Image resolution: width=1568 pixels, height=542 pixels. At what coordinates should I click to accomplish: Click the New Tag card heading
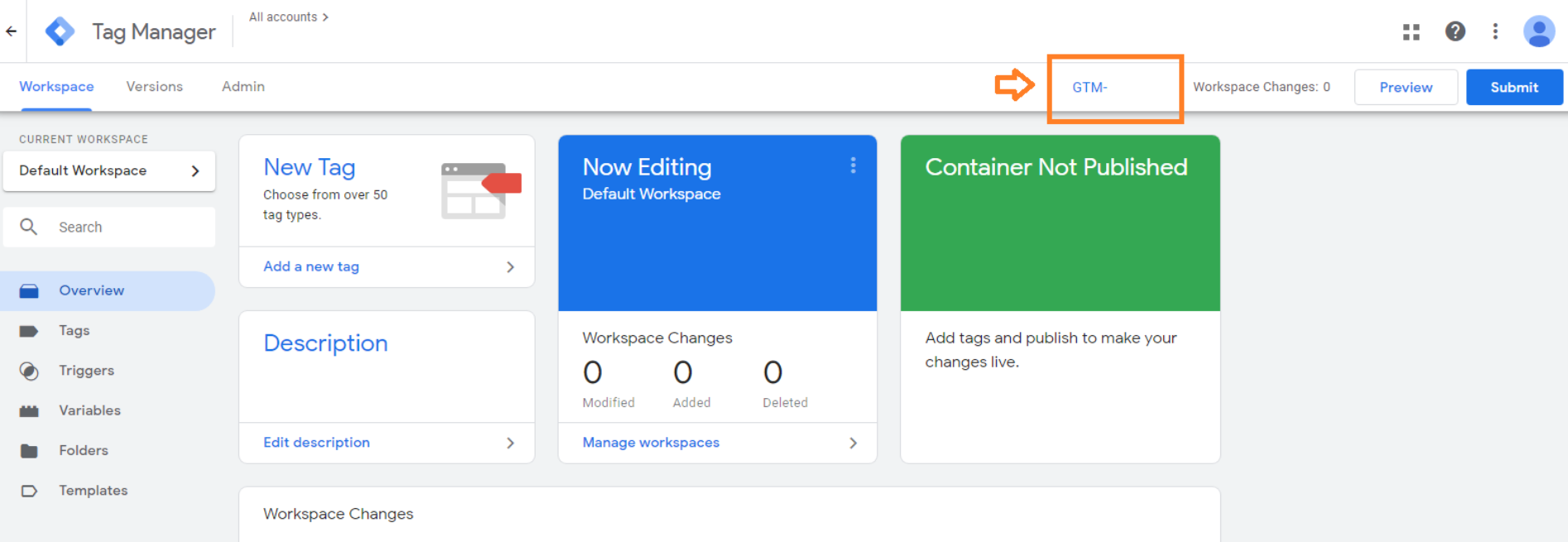pos(310,167)
